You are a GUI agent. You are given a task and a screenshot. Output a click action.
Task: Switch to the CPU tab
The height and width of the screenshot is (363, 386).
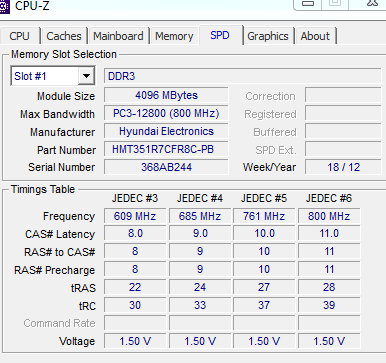coord(20,36)
